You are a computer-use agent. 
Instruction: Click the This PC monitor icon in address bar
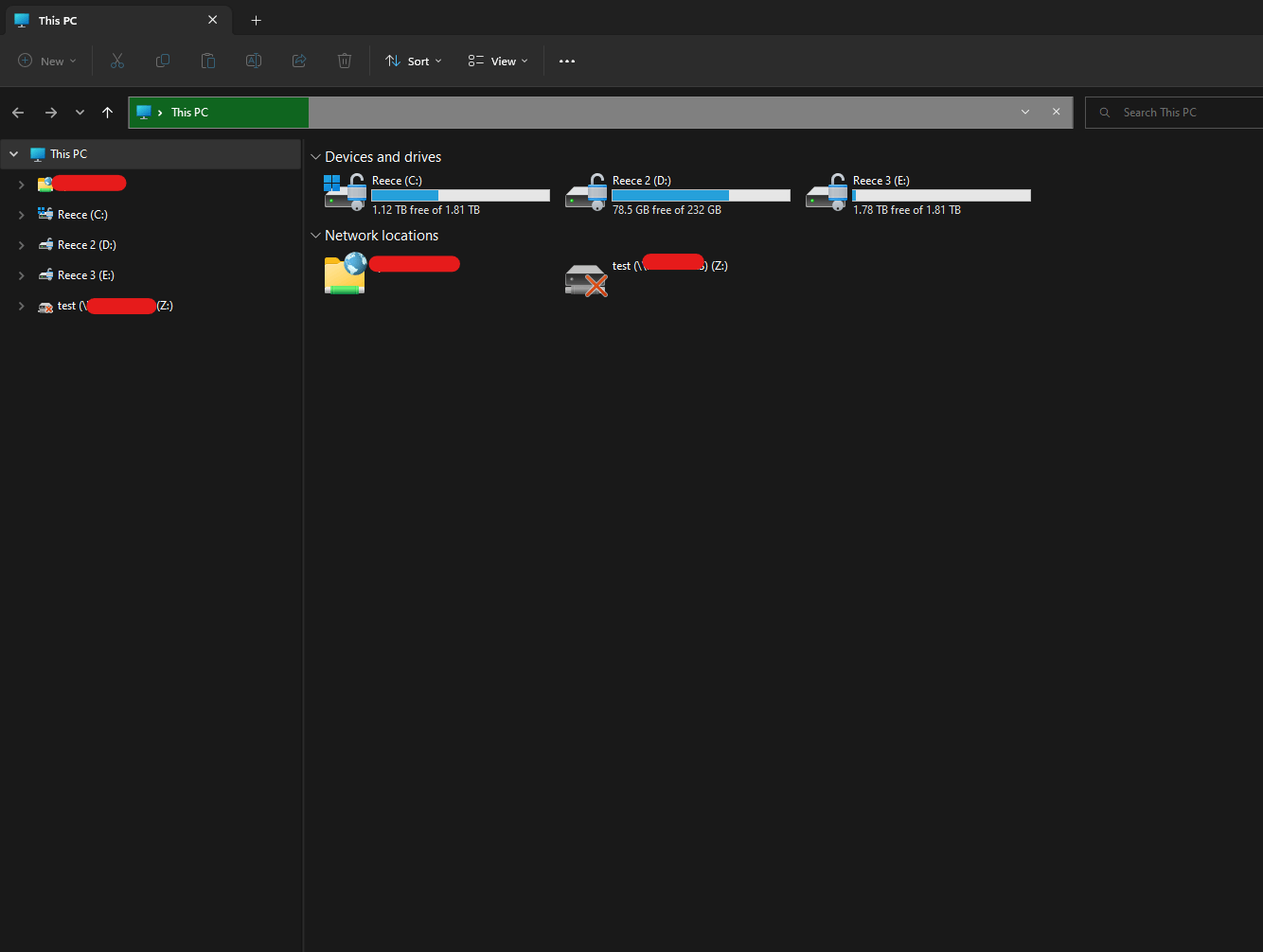coord(144,112)
